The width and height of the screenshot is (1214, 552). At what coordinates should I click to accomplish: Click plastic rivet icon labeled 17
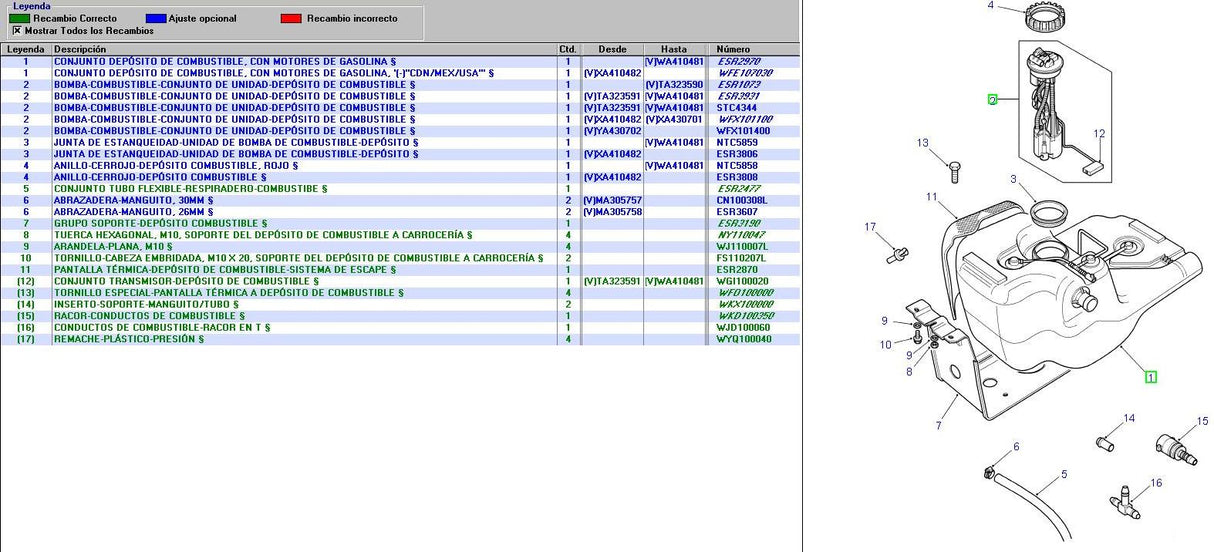click(x=896, y=253)
